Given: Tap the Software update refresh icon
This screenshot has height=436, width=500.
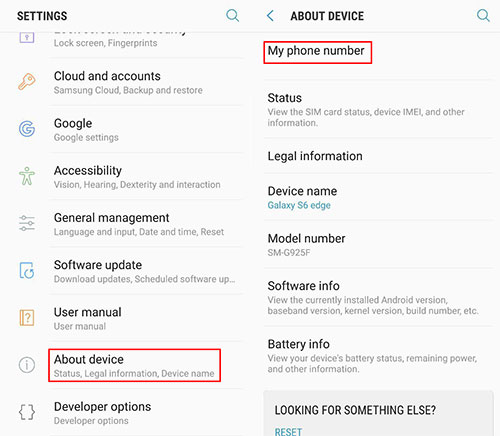Looking at the screenshot, I should click(27, 270).
